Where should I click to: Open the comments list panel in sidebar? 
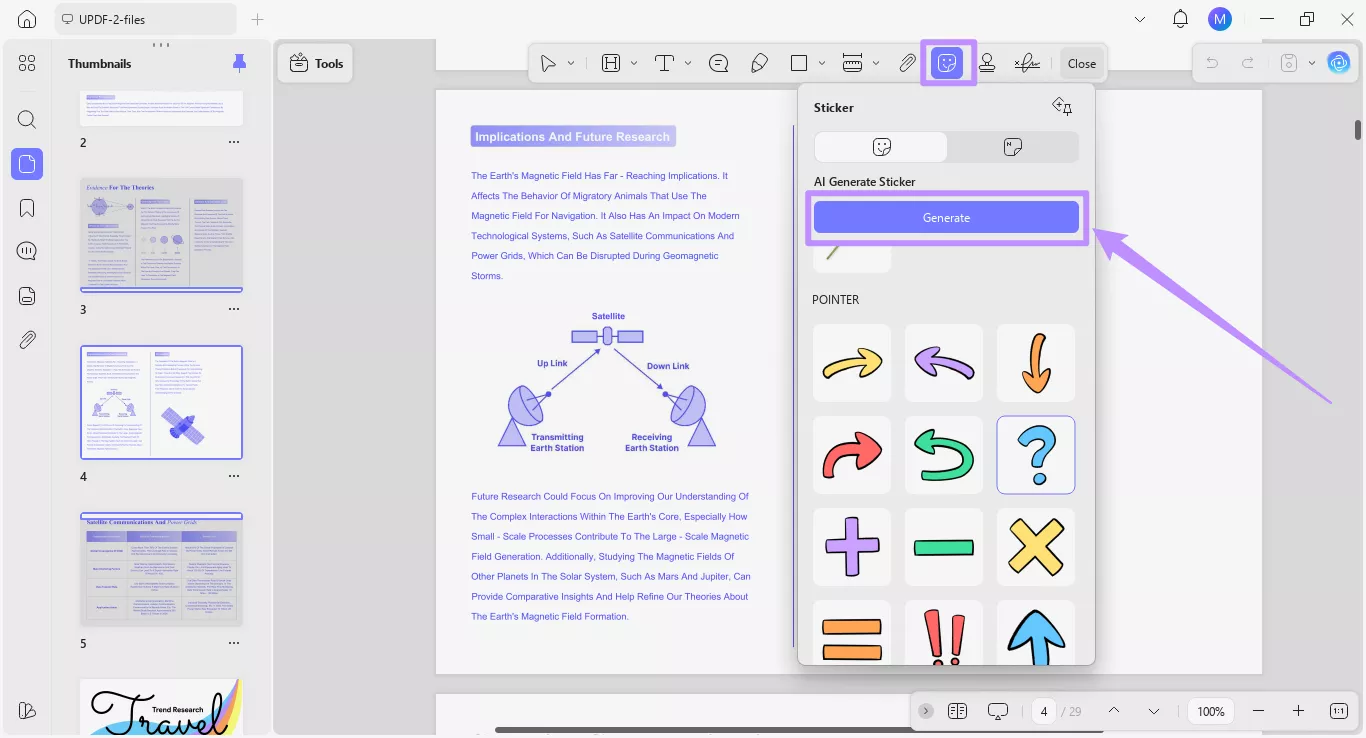point(27,251)
